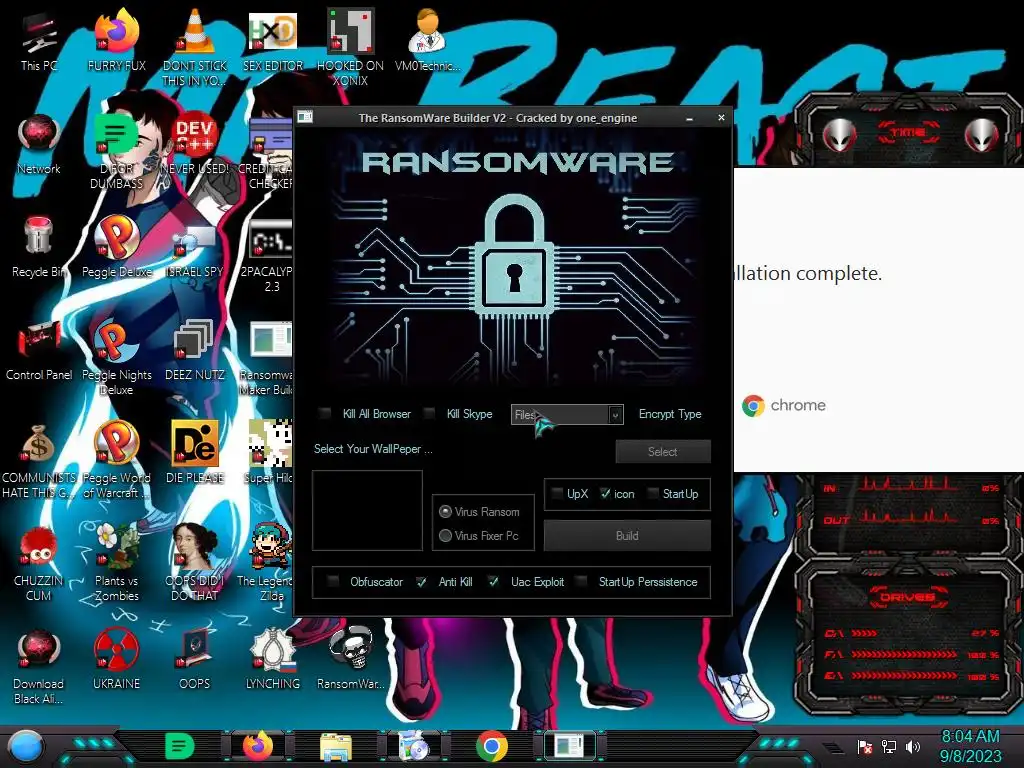Open the OOPS desktop icon

pos(194,649)
